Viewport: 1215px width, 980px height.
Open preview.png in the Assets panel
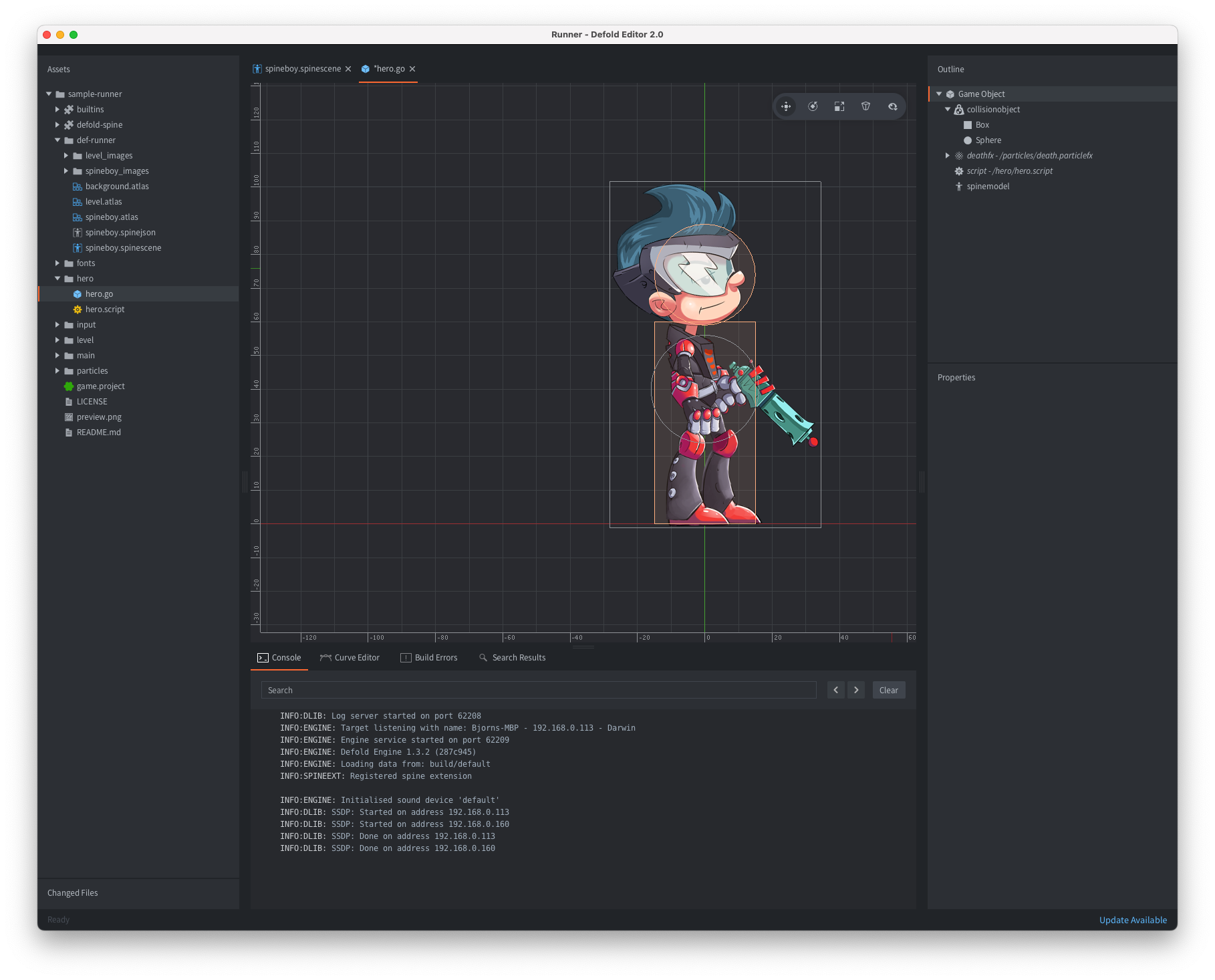pos(99,416)
